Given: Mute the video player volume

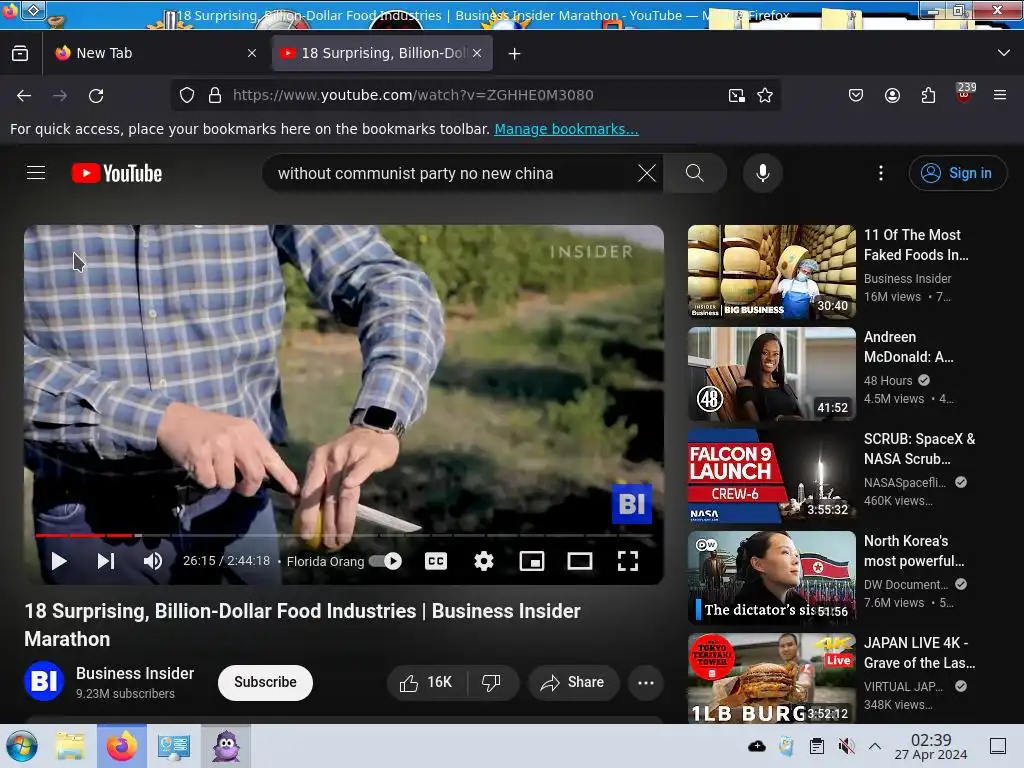Looking at the screenshot, I should pos(153,561).
